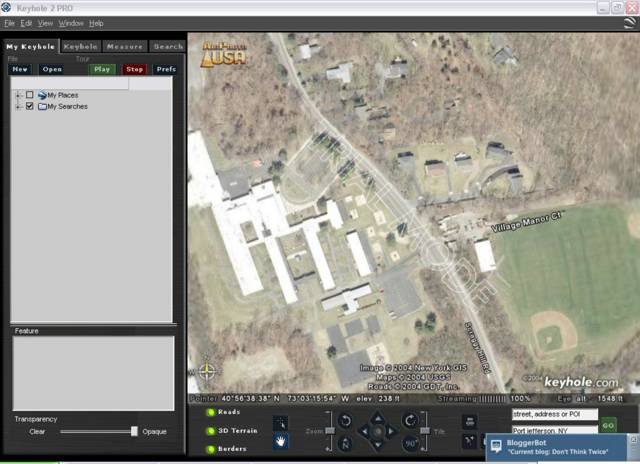Switch to the Keyhole tab
Screen dimensions: 640x464
(81, 47)
